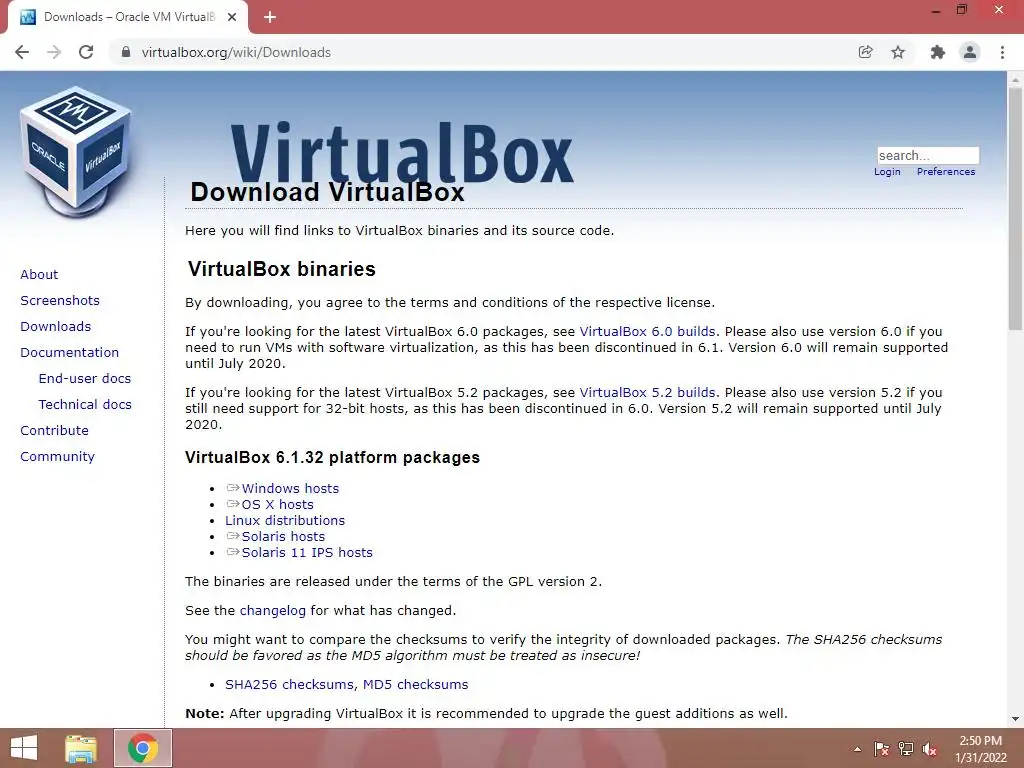Select the Downloads – Oracle VM VirtualBox tab
The image size is (1024, 768).
point(128,17)
